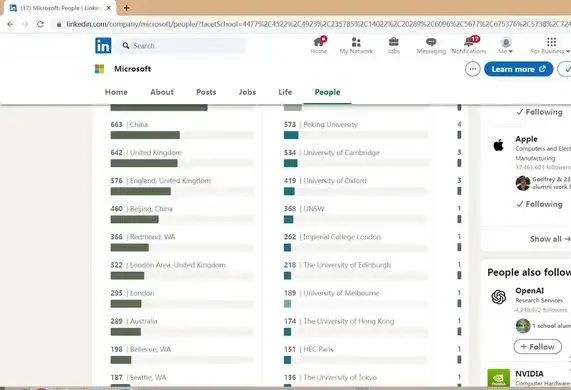This screenshot has width=571, height=390.
Task: Switch to the Posts tab
Action: [x=206, y=92]
